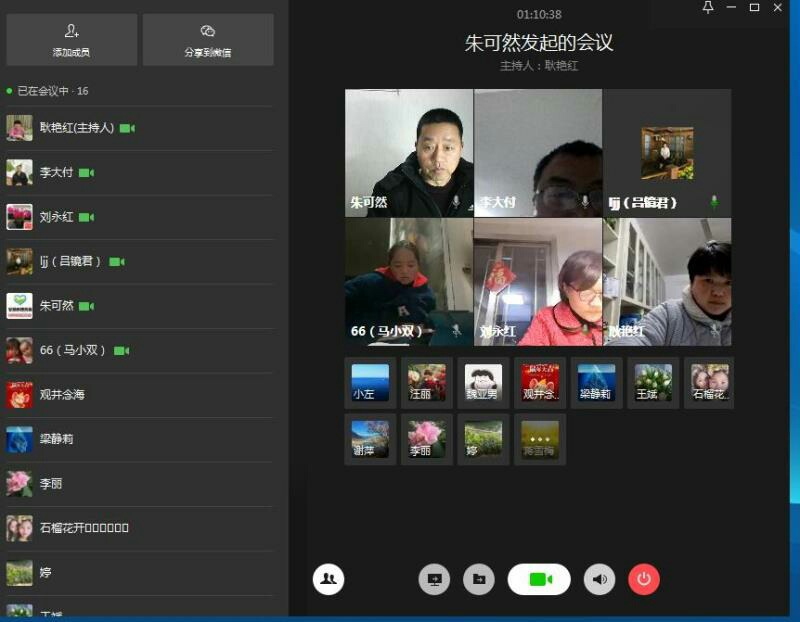The height and width of the screenshot is (622, 800).
Task: Click the share screen icon
Action: tap(434, 579)
